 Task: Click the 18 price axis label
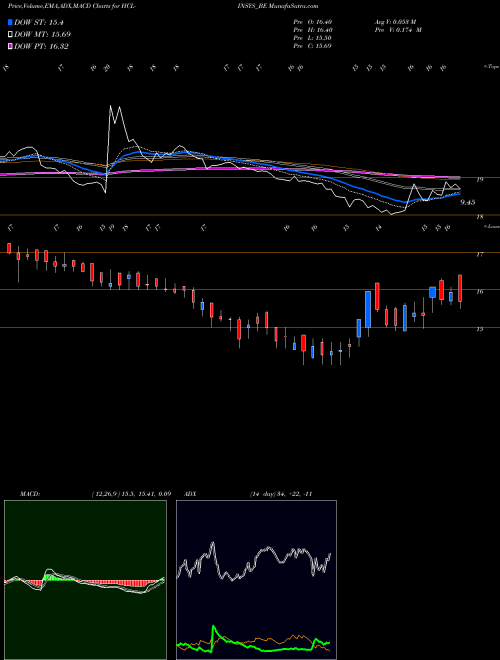(x=479, y=217)
